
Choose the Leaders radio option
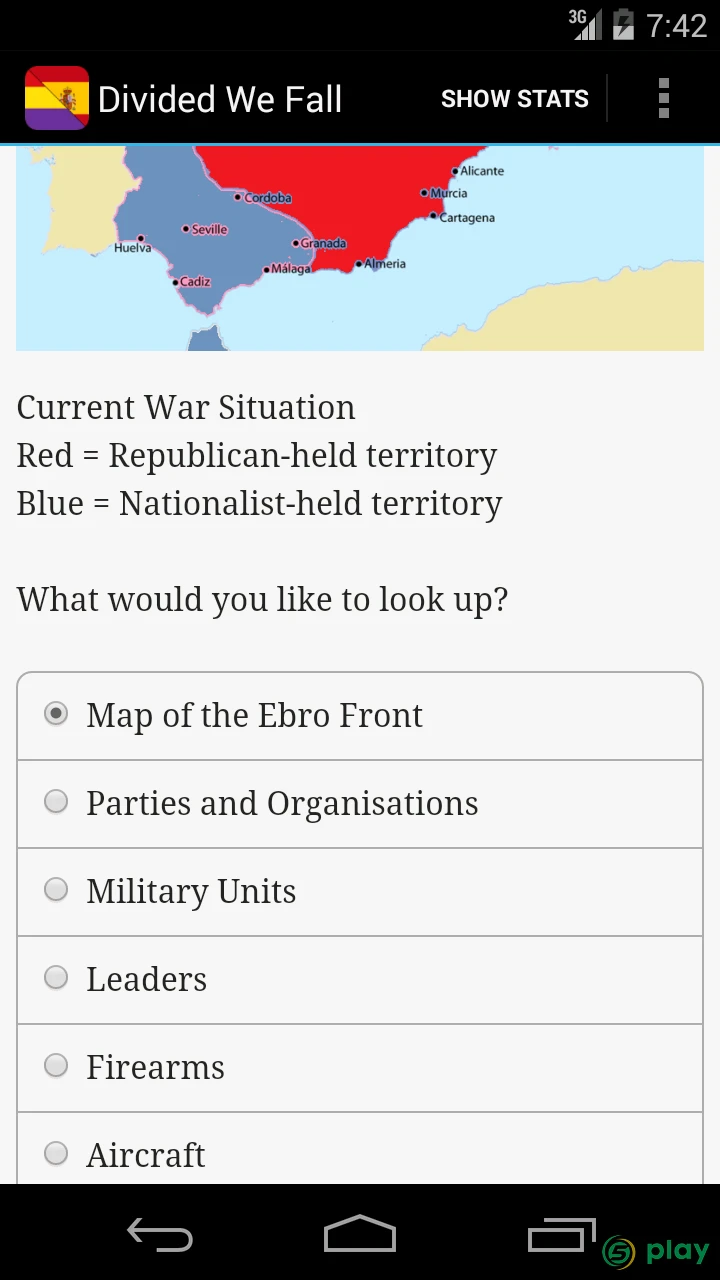pyautogui.click(x=360, y=980)
